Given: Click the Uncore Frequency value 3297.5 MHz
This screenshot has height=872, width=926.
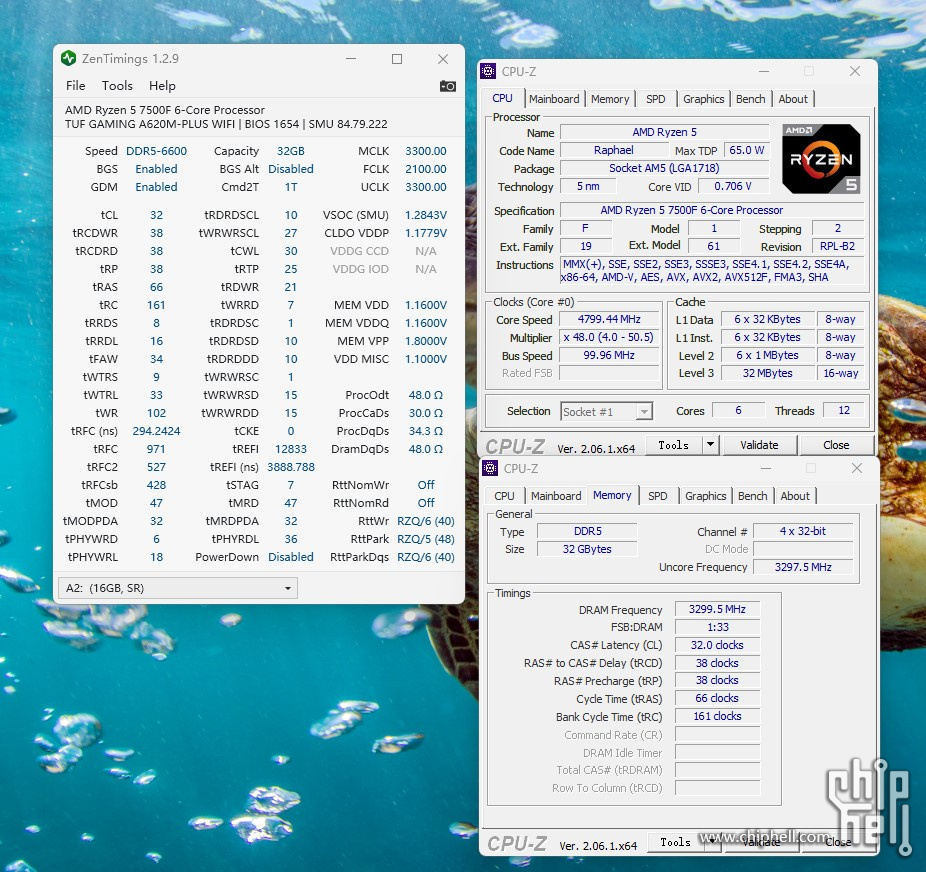Looking at the screenshot, I should click(803, 567).
